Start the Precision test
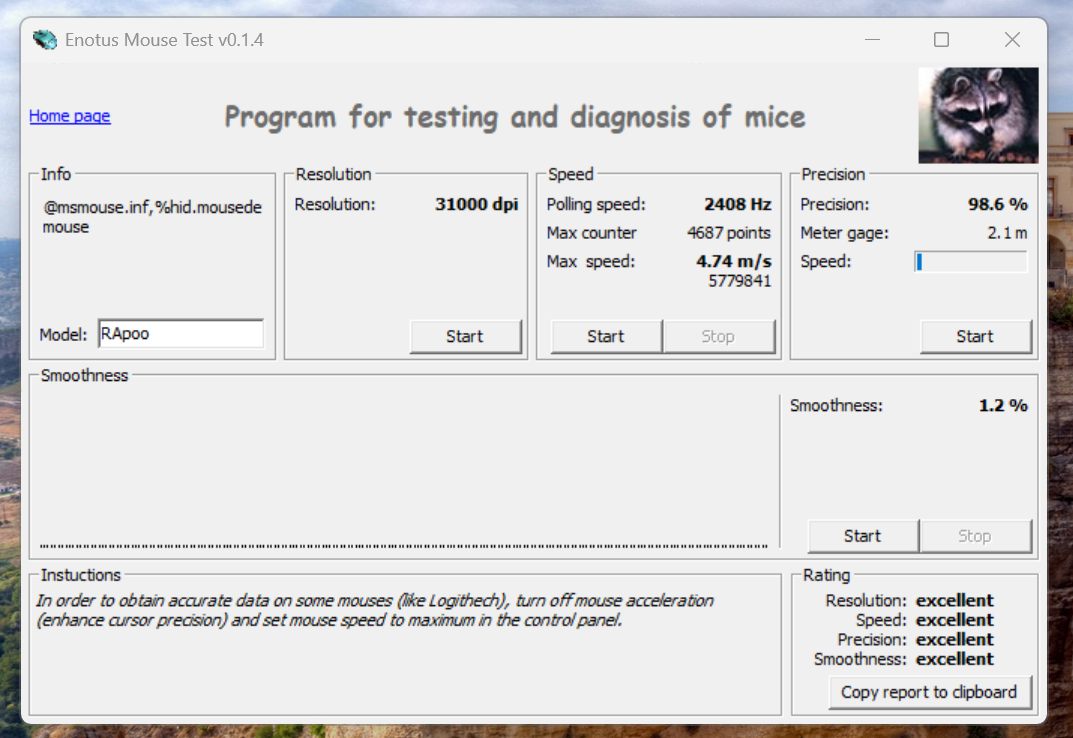Viewport: 1073px width, 738px height. click(x=975, y=336)
